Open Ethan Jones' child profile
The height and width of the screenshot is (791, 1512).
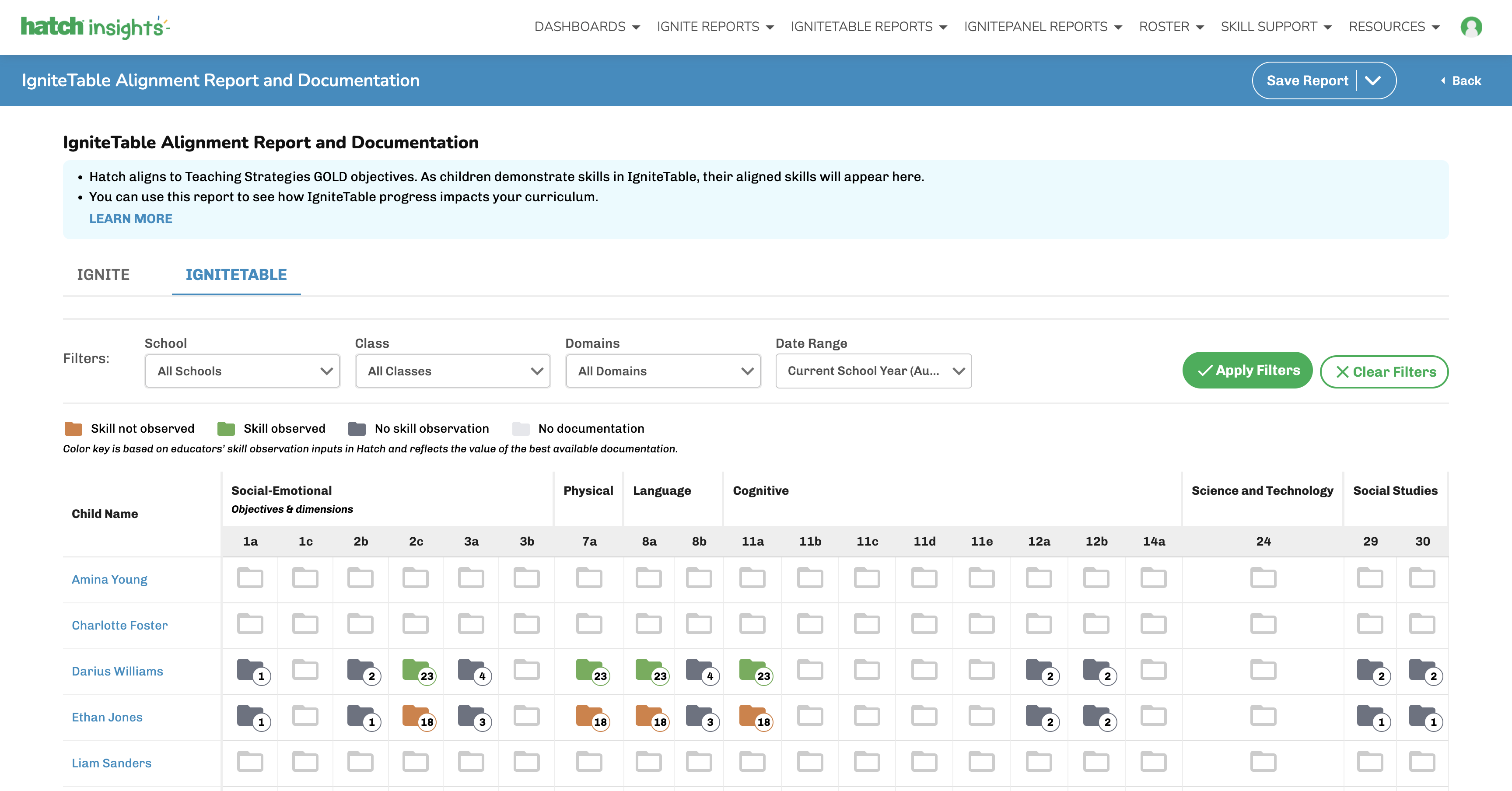click(107, 717)
